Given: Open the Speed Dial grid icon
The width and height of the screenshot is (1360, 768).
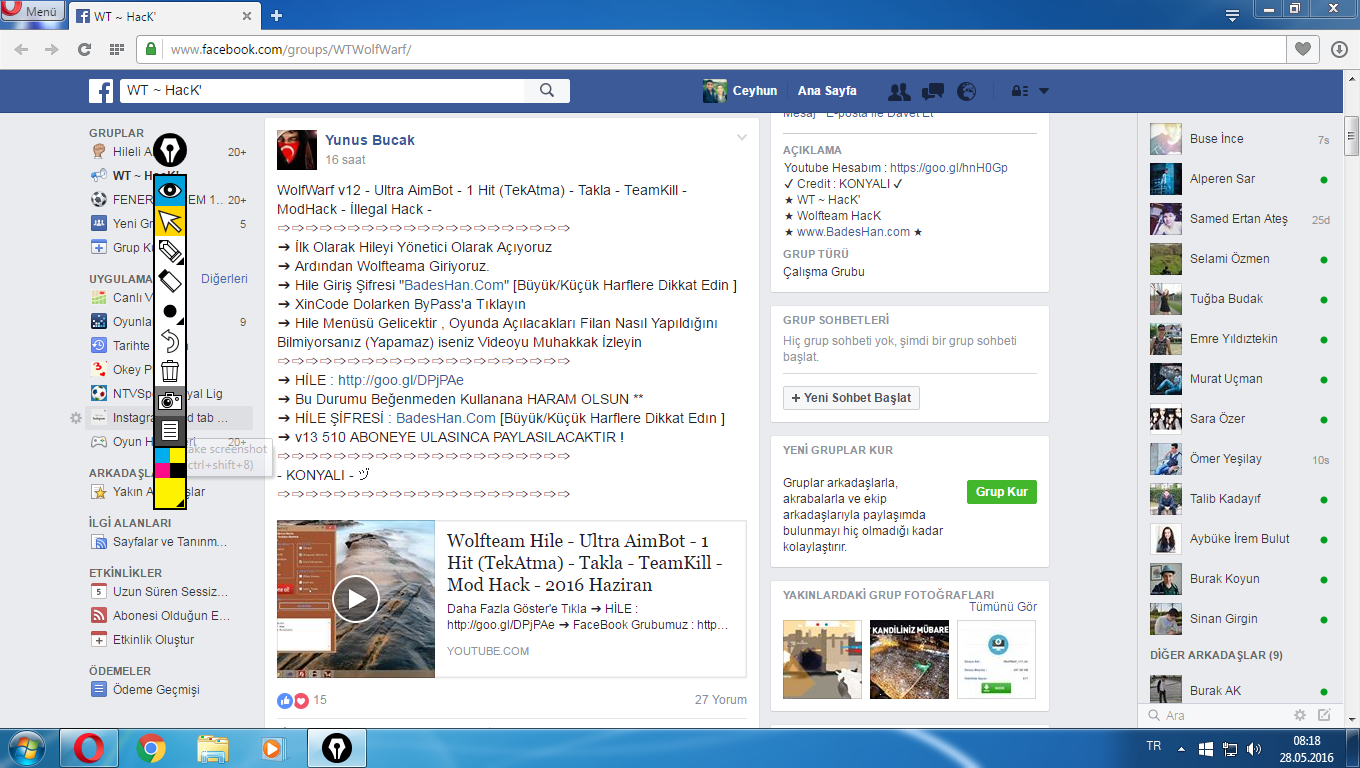Looking at the screenshot, I should (117, 49).
